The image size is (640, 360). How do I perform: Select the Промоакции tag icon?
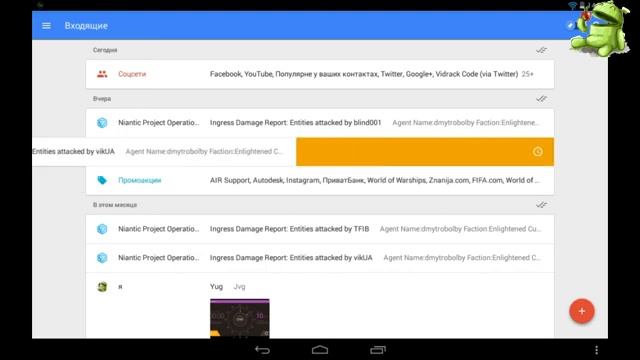(102, 180)
